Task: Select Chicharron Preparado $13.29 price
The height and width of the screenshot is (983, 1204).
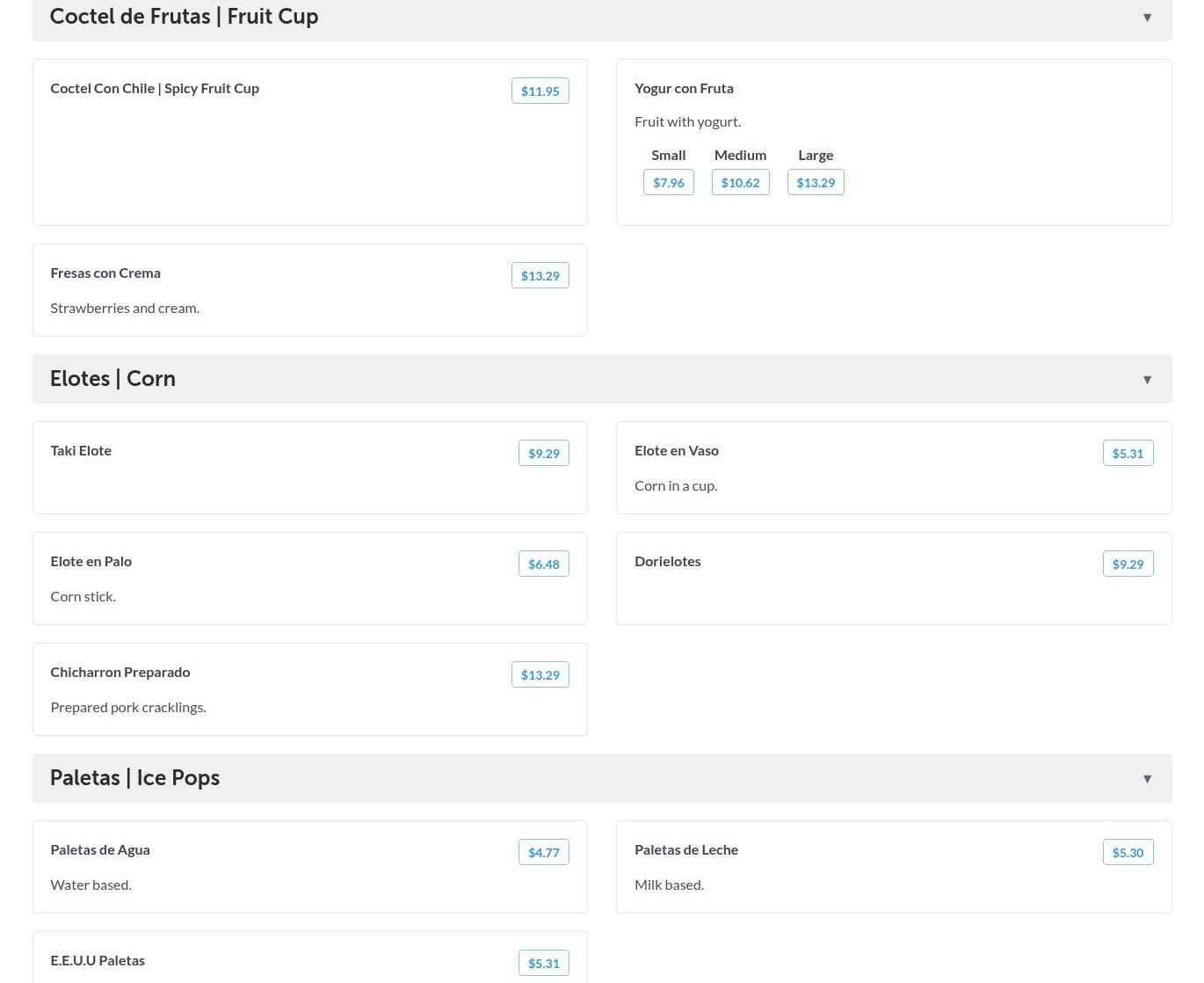Action: pos(540,675)
